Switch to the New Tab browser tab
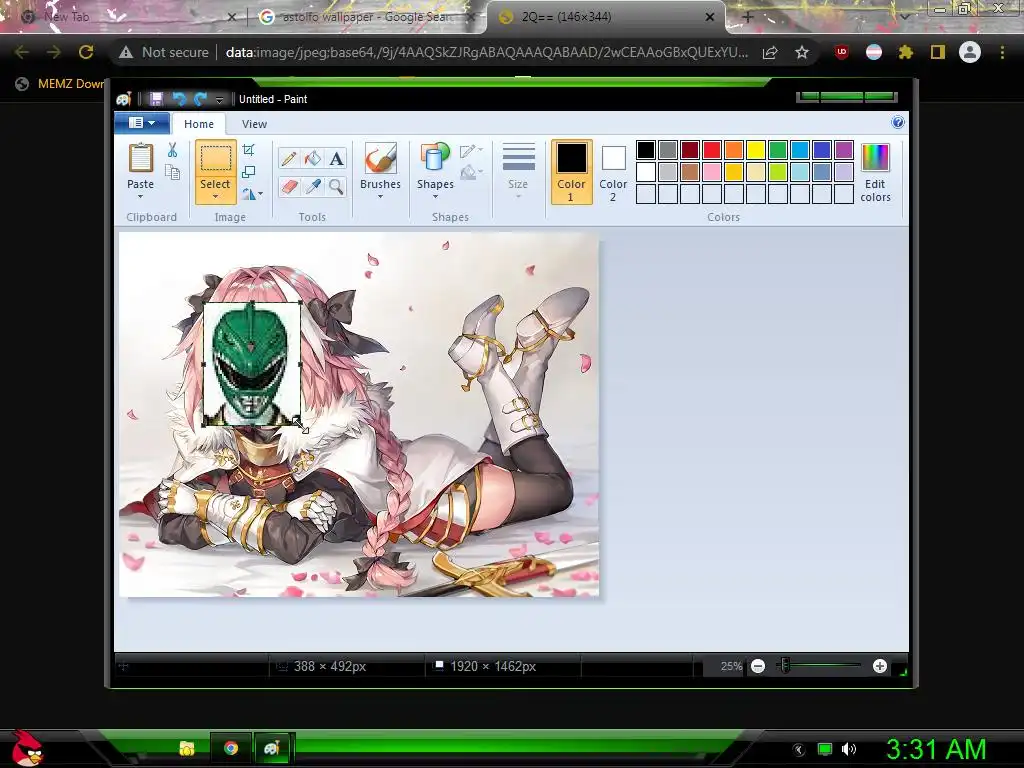Image resolution: width=1024 pixels, height=768 pixels. pos(124,17)
